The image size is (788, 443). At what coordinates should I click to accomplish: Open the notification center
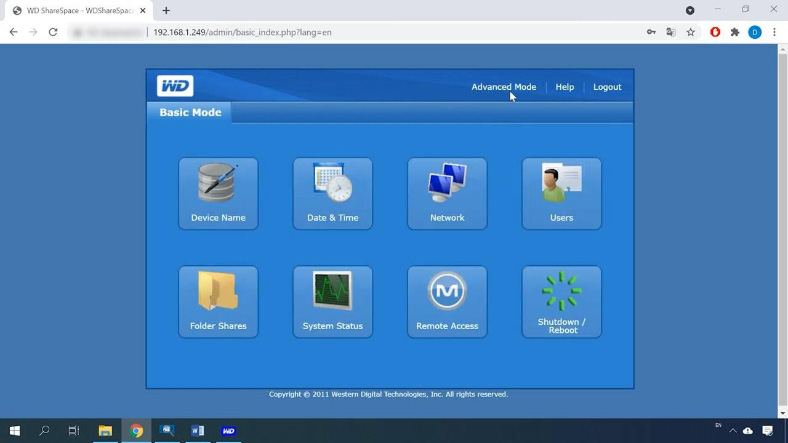(x=767, y=431)
